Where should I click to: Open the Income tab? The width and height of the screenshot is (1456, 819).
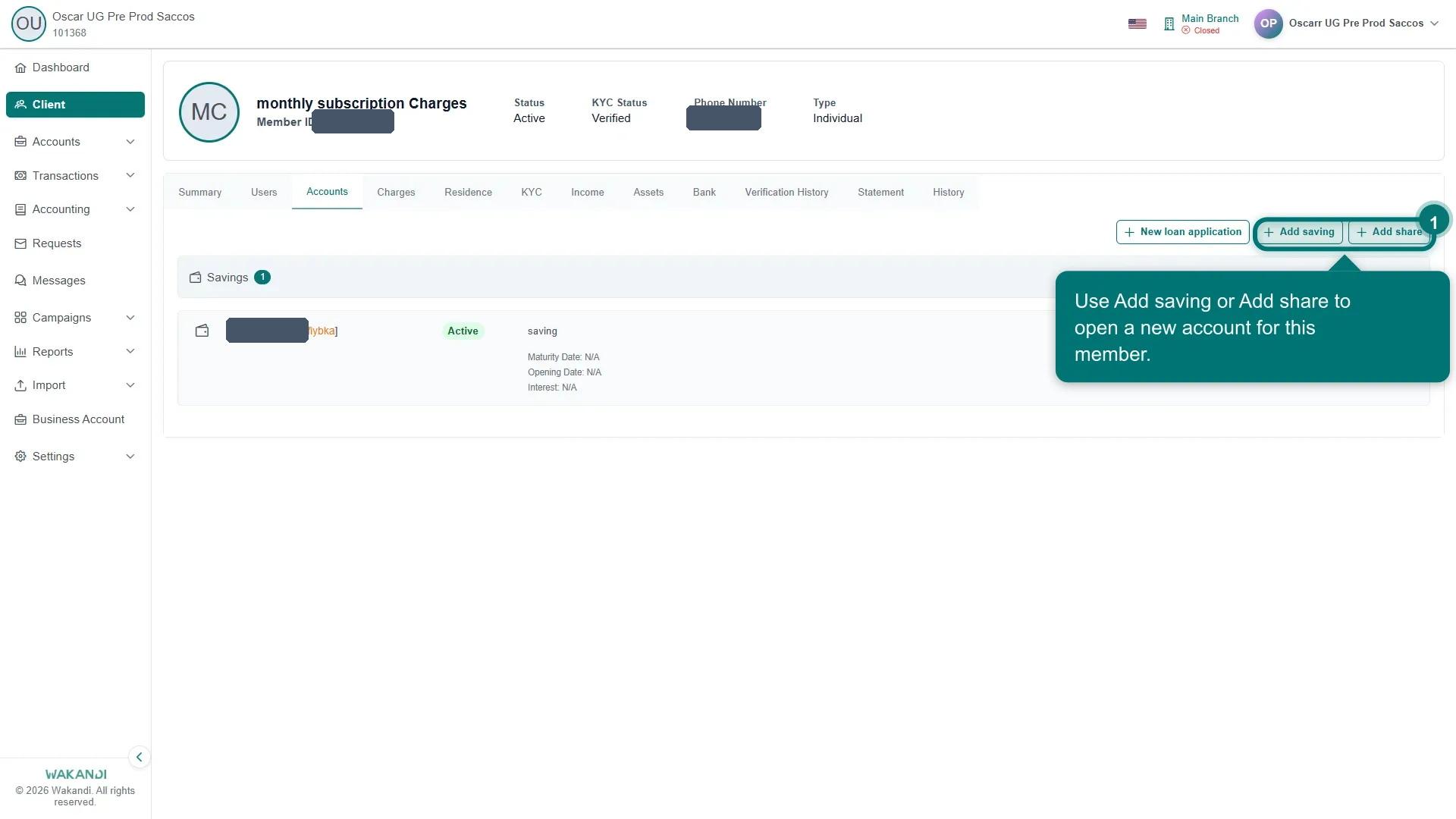coord(588,193)
